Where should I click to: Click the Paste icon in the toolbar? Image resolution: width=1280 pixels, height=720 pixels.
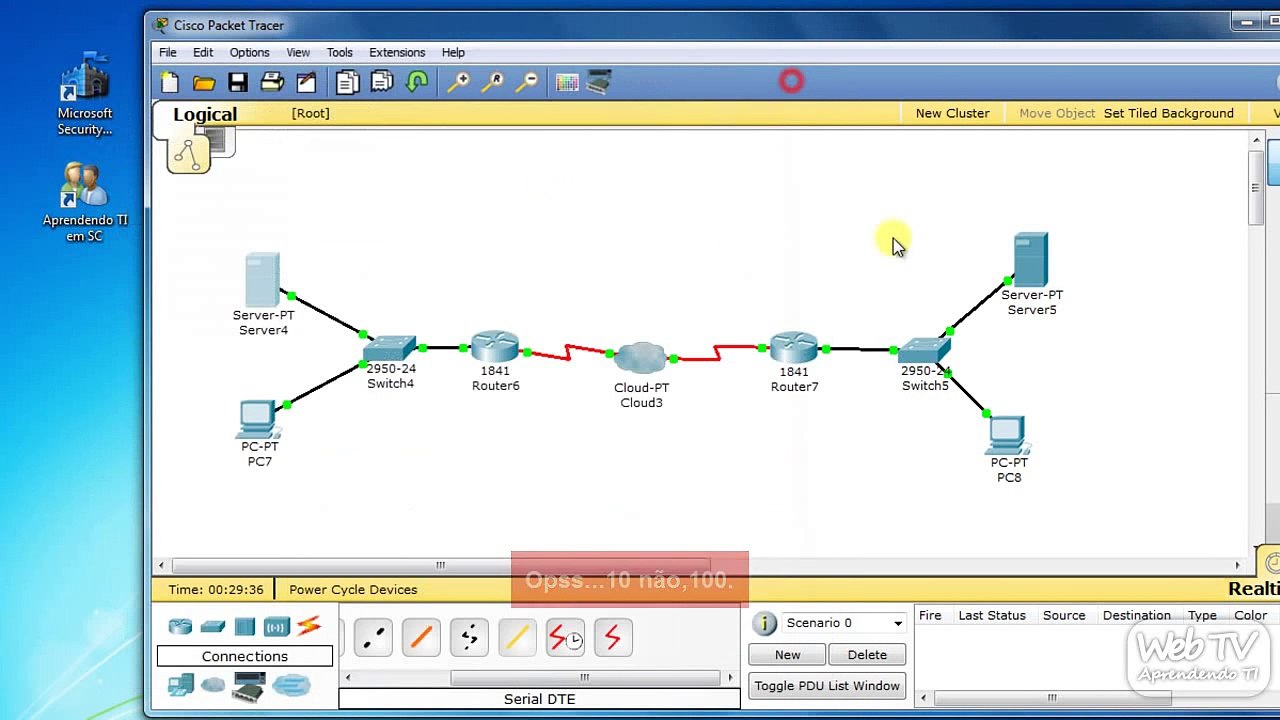(382, 83)
